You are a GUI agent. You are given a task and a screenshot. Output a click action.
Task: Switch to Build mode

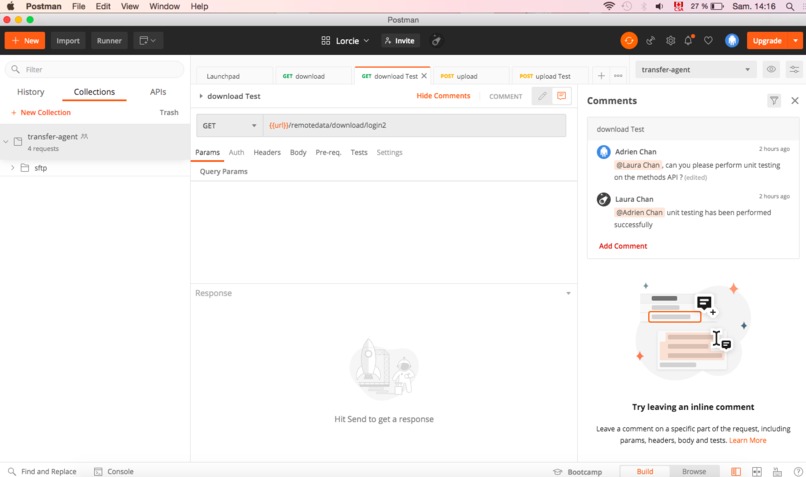tap(645, 471)
